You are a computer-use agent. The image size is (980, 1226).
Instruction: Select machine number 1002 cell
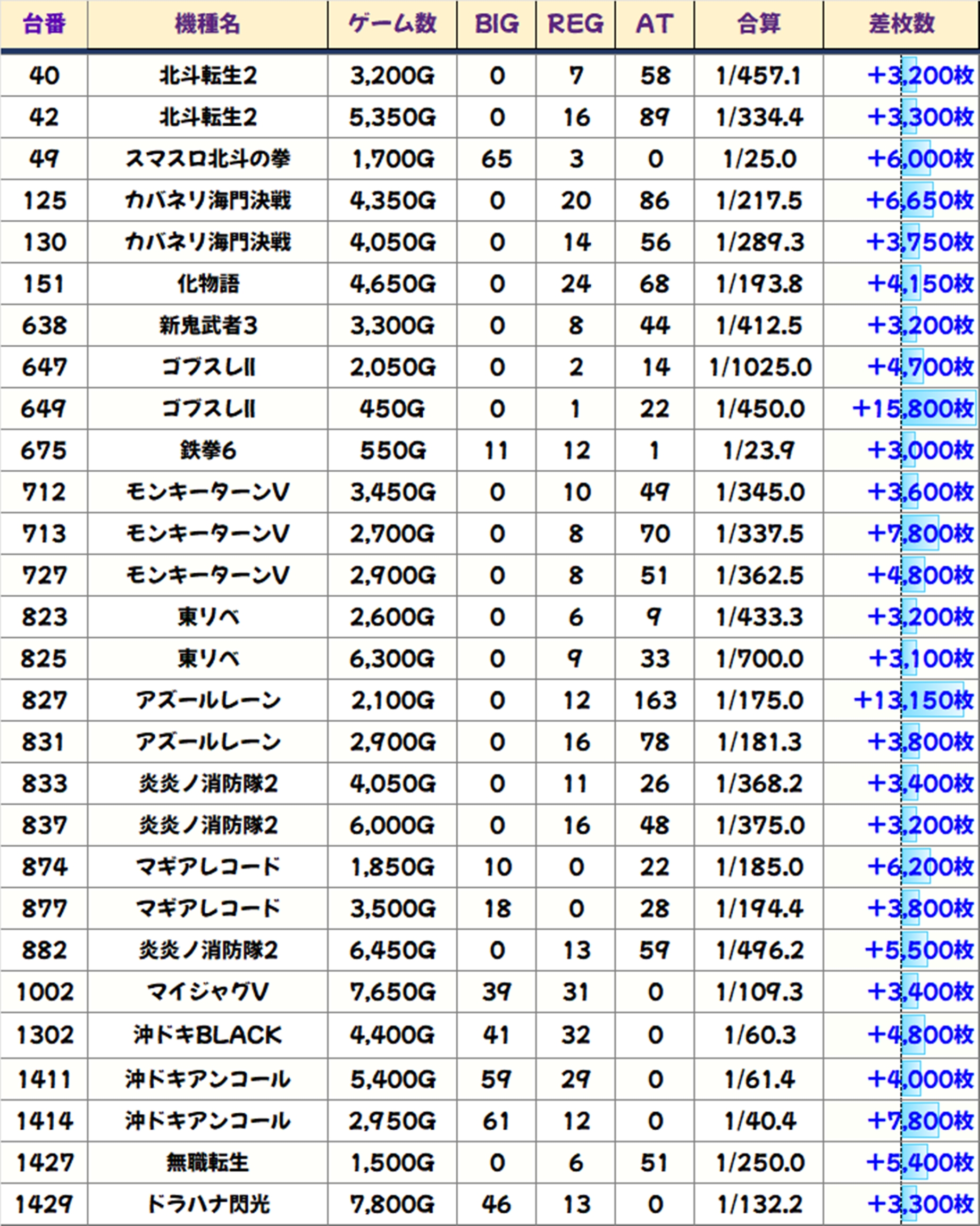(x=44, y=992)
